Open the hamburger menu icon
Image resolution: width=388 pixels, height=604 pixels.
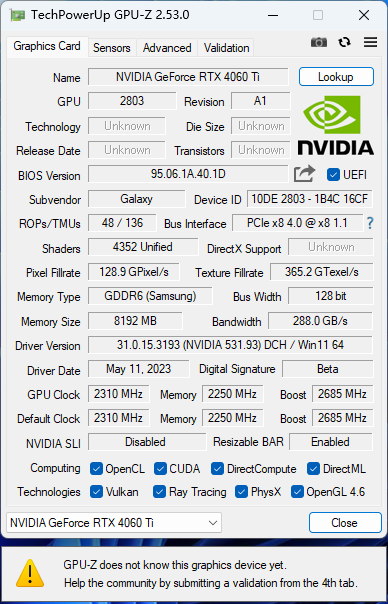(x=370, y=42)
